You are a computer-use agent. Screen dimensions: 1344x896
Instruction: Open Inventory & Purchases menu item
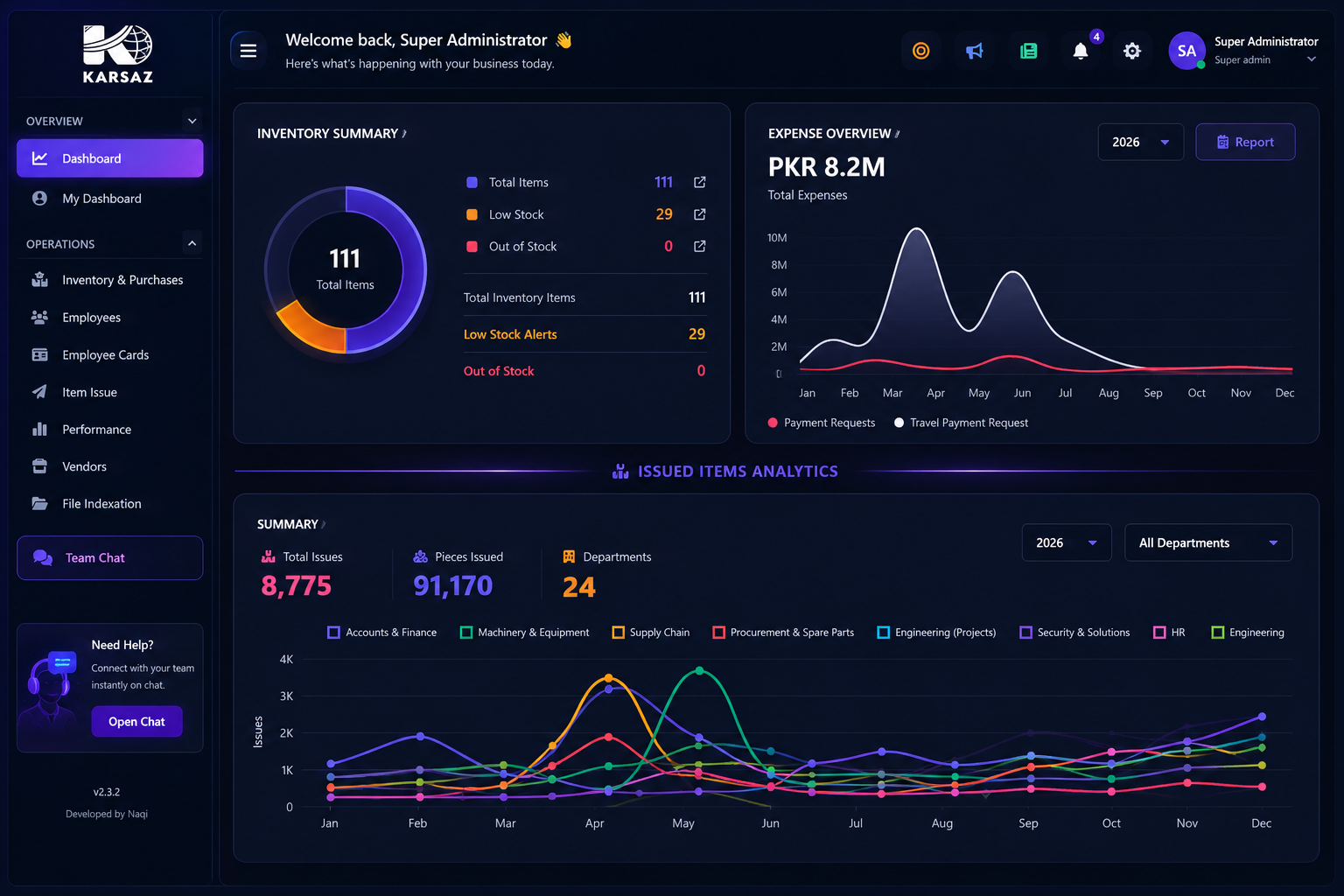click(109, 280)
